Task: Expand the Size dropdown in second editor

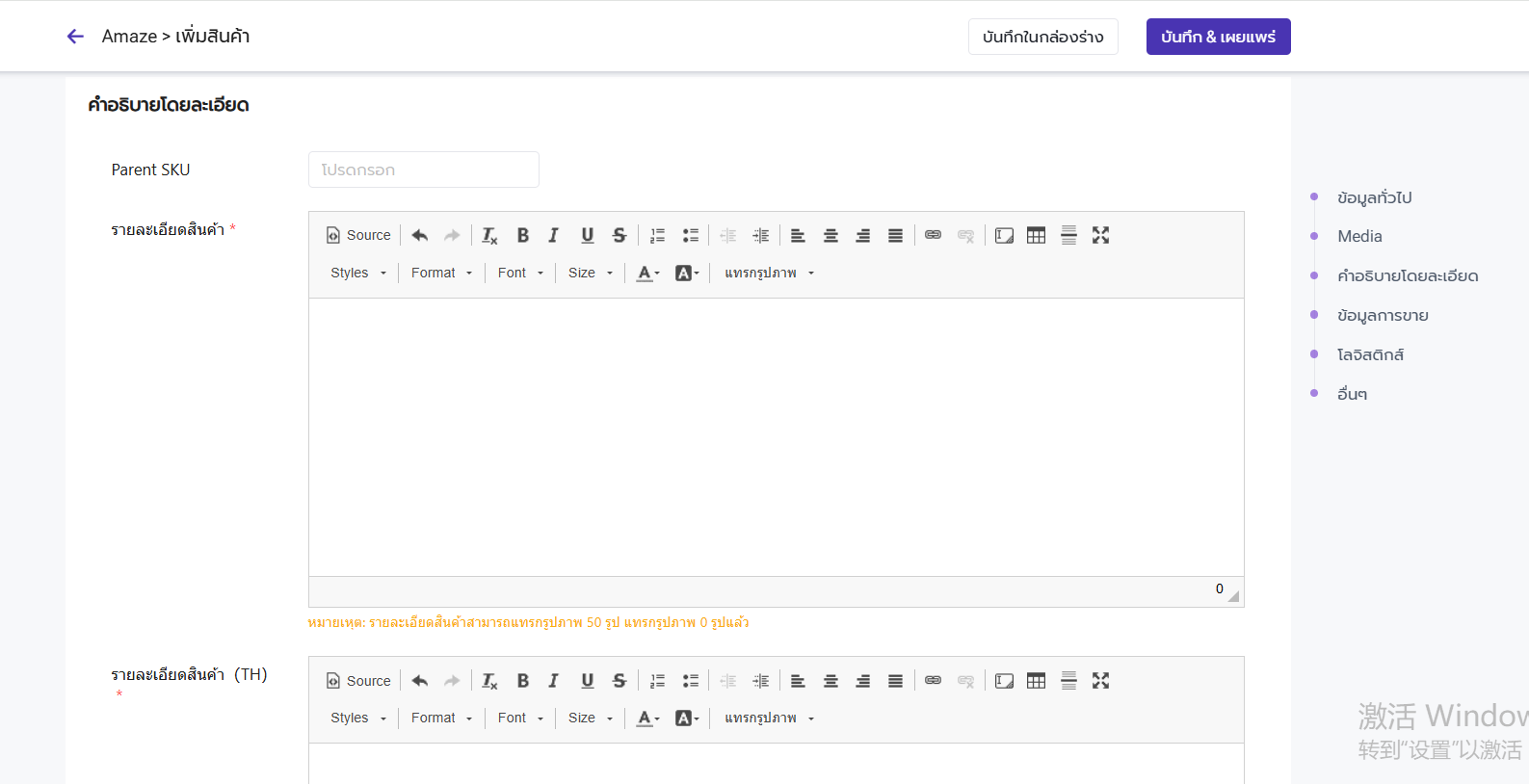Action: (x=590, y=719)
